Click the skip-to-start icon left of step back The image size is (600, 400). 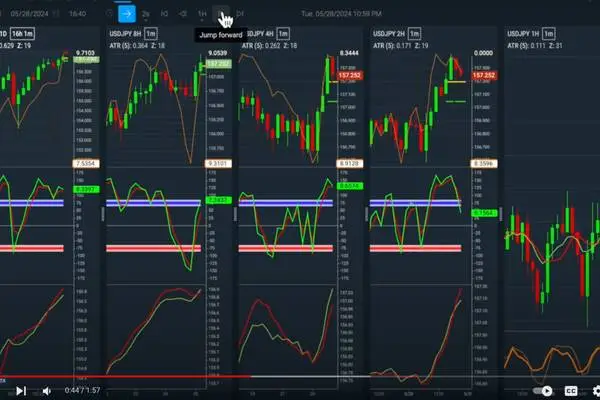click(164, 14)
